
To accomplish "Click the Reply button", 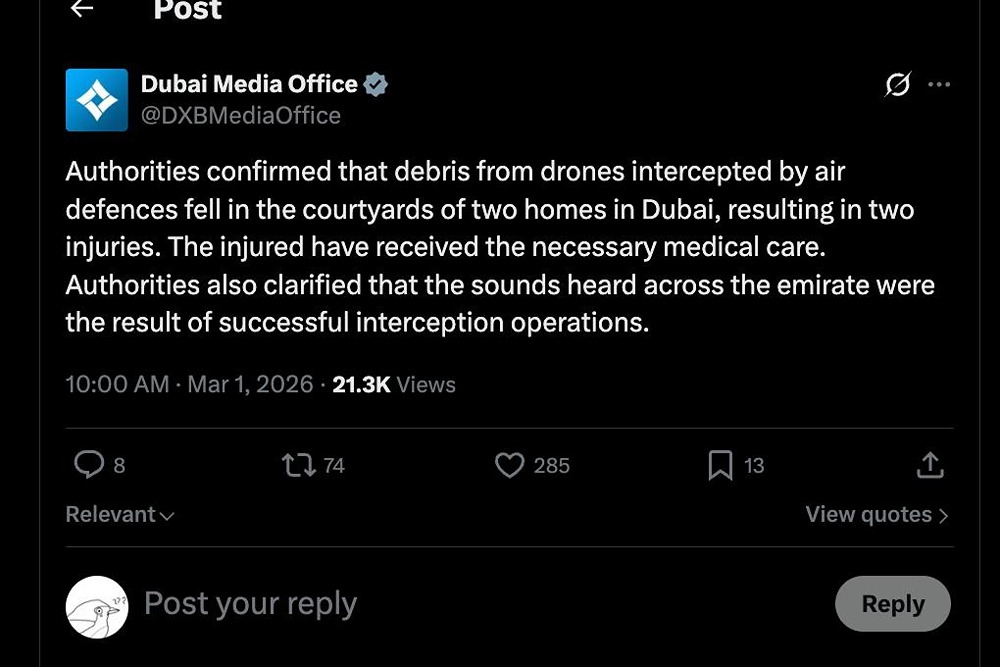I will click(892, 604).
